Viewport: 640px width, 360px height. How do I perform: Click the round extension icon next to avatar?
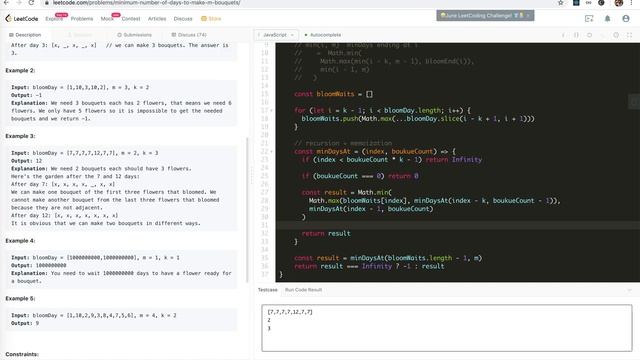point(601,2)
